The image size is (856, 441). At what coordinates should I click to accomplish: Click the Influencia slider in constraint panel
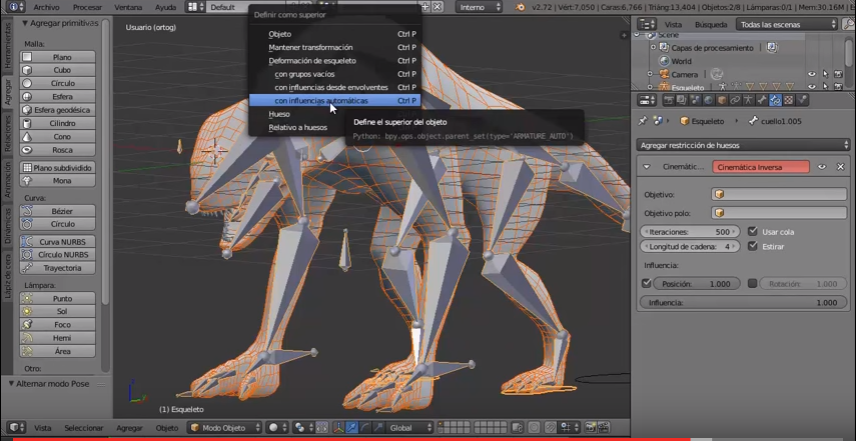click(x=742, y=302)
